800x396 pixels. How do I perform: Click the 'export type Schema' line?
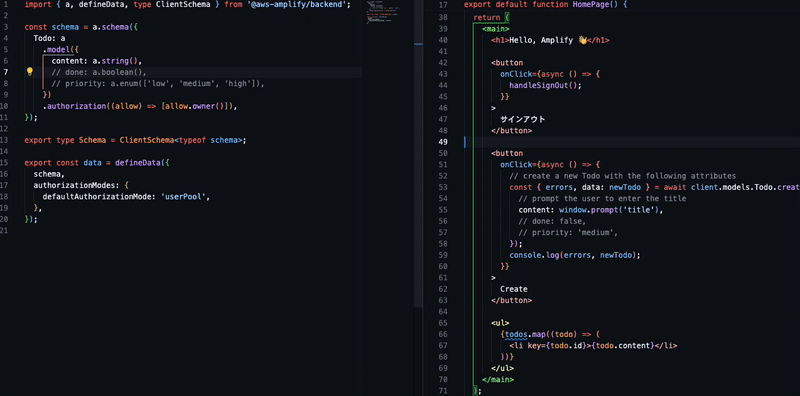pyautogui.click(x=135, y=140)
